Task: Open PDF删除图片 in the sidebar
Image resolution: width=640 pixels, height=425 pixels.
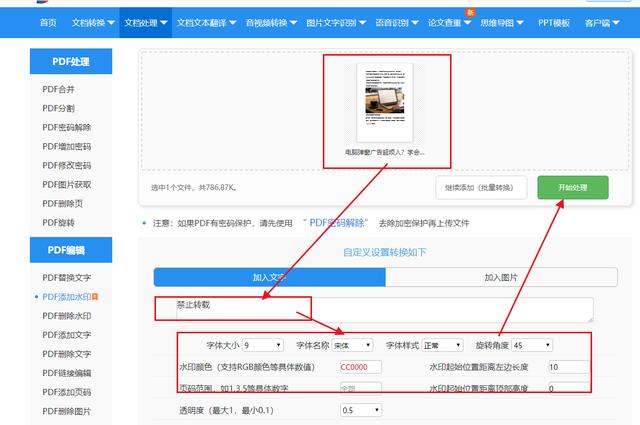Action: (67, 411)
